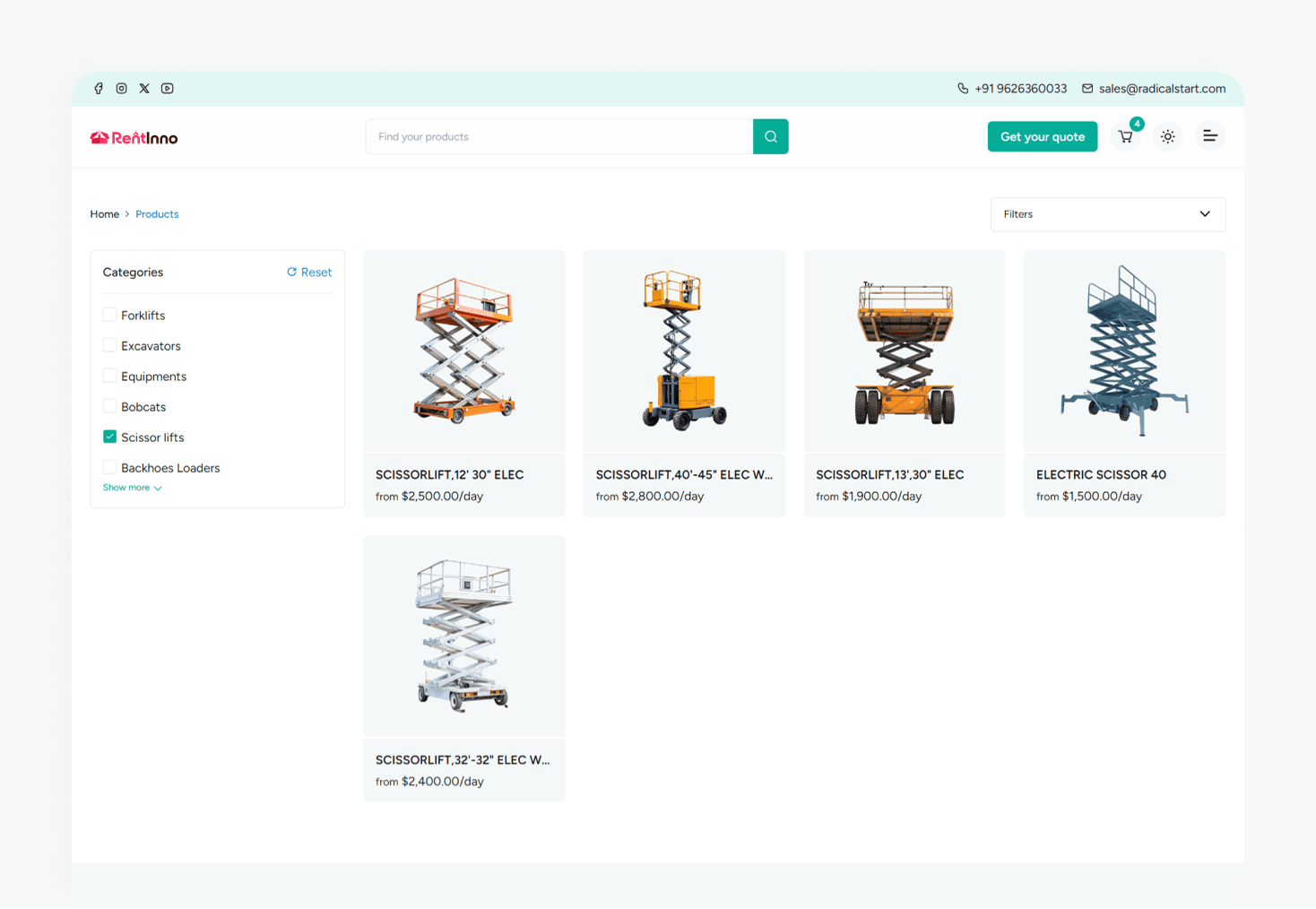This screenshot has width=1316, height=909.
Task: Visit the Instagram profile icon
Action: pos(121,88)
